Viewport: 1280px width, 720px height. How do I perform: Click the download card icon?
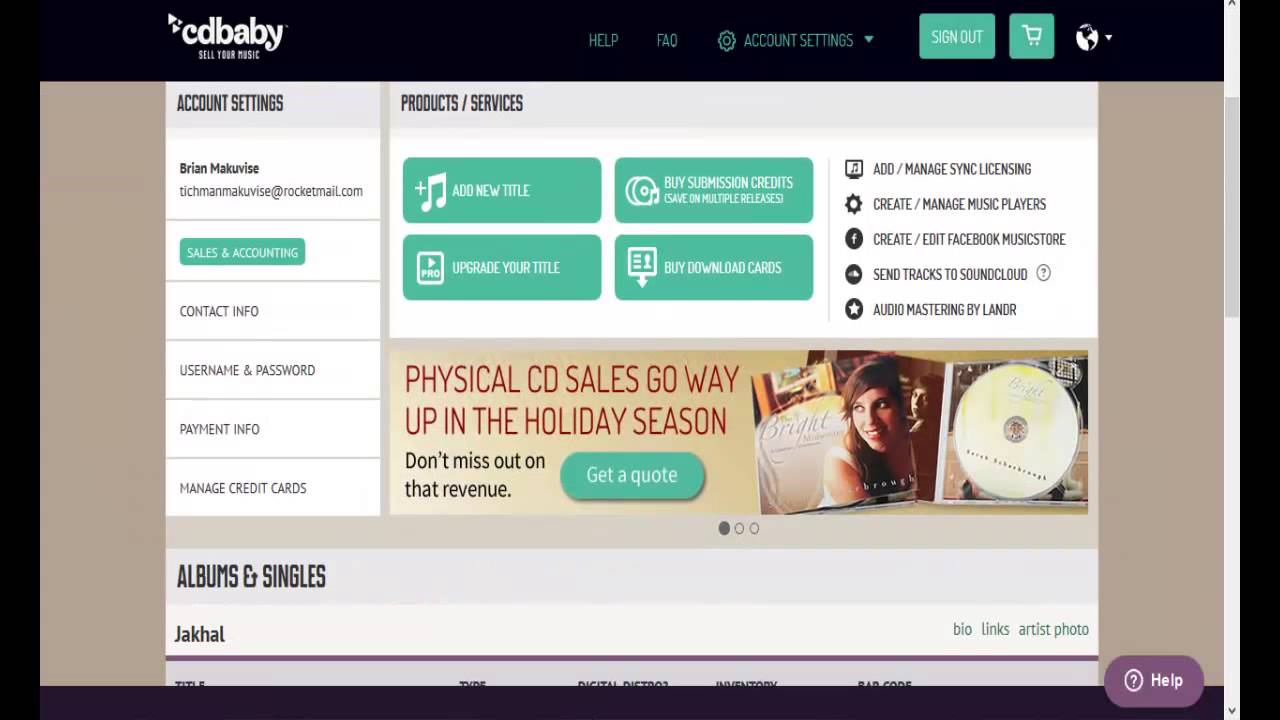pyautogui.click(x=642, y=267)
